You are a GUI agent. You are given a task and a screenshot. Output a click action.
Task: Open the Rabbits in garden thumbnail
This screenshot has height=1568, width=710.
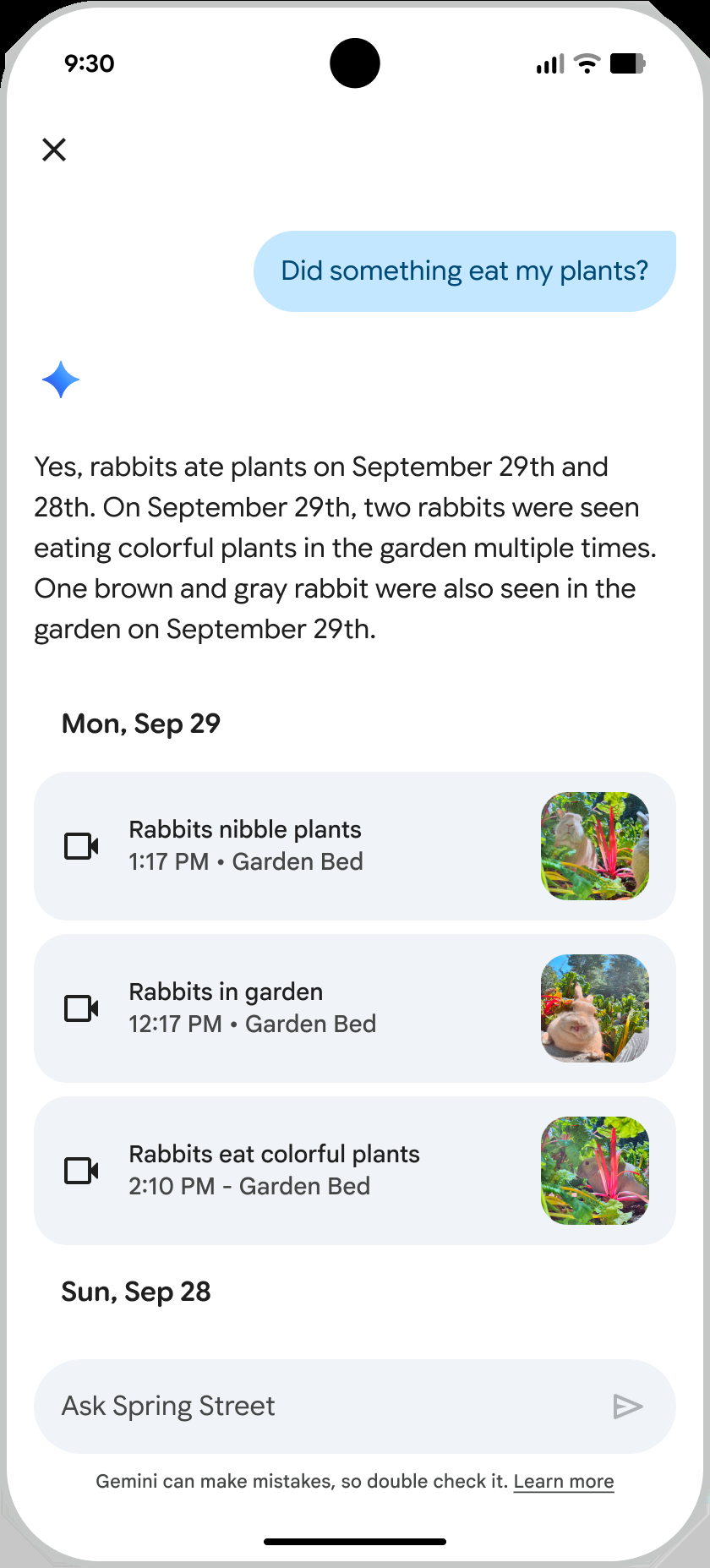pos(595,1008)
